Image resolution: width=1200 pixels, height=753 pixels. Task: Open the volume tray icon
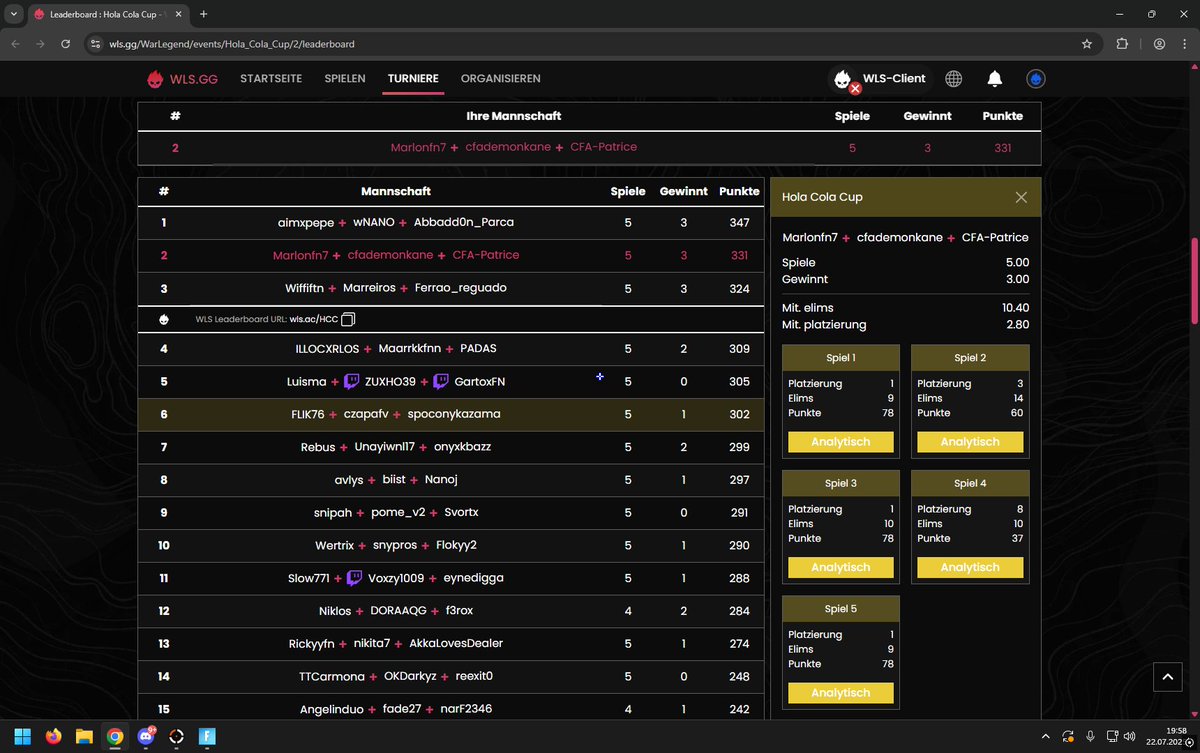point(1128,737)
